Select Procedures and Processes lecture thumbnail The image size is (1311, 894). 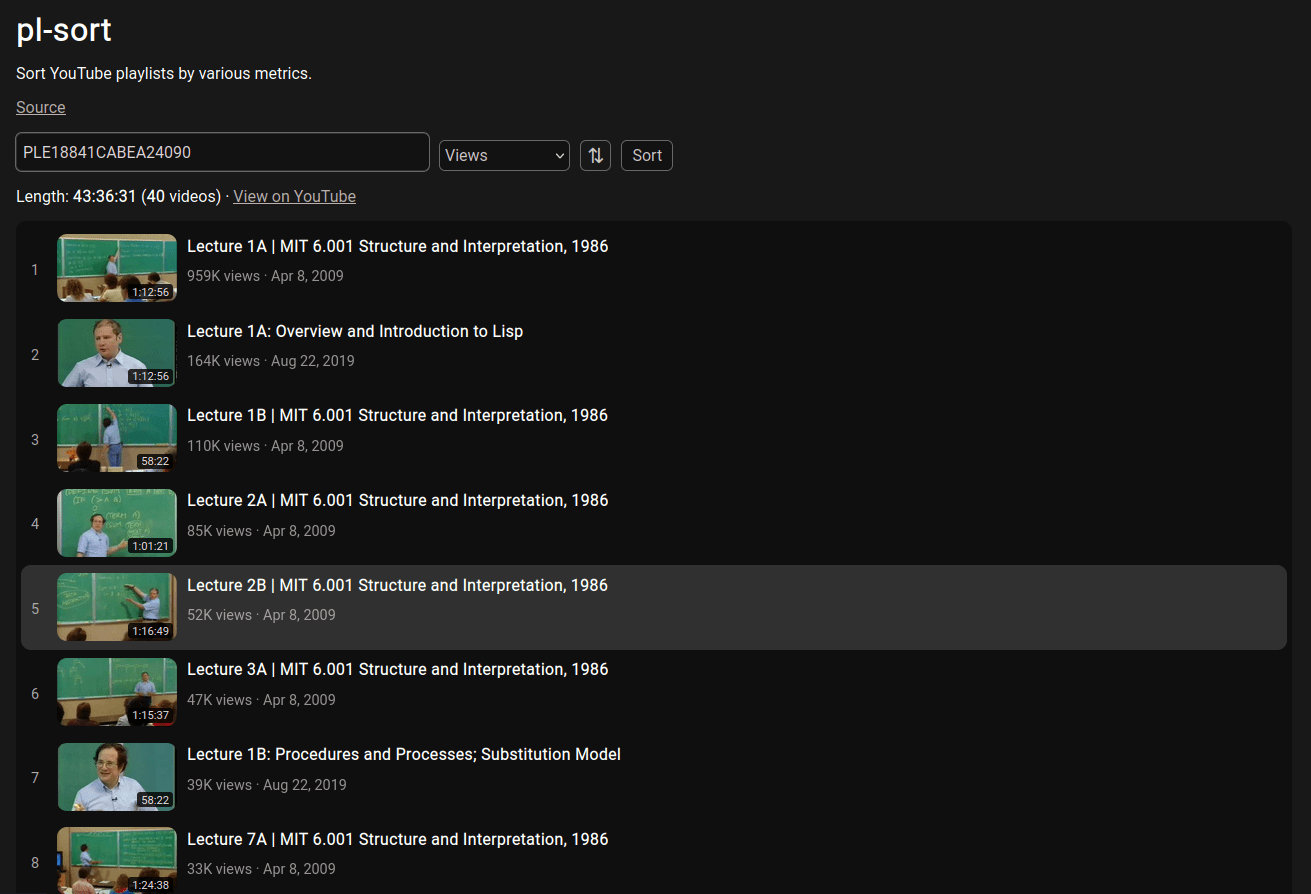[117, 777]
